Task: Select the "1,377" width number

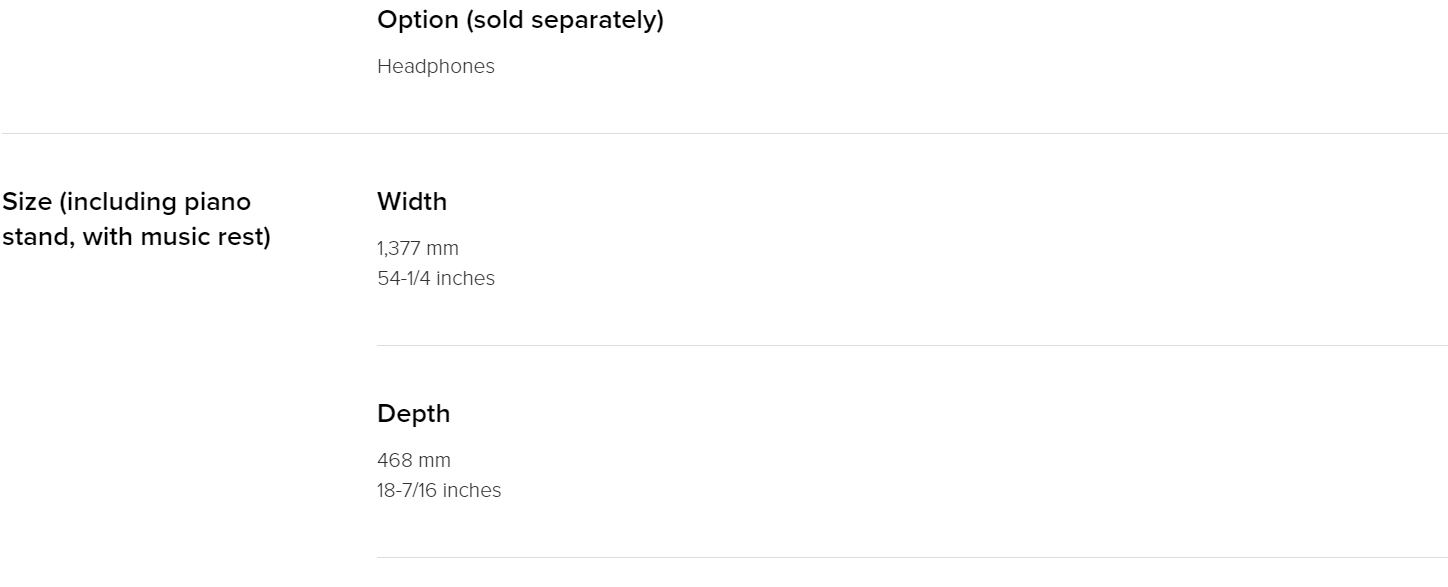Action: [x=399, y=248]
